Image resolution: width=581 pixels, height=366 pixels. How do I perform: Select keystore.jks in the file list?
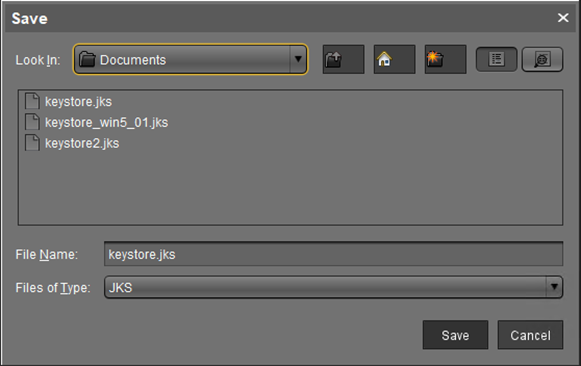(78, 102)
